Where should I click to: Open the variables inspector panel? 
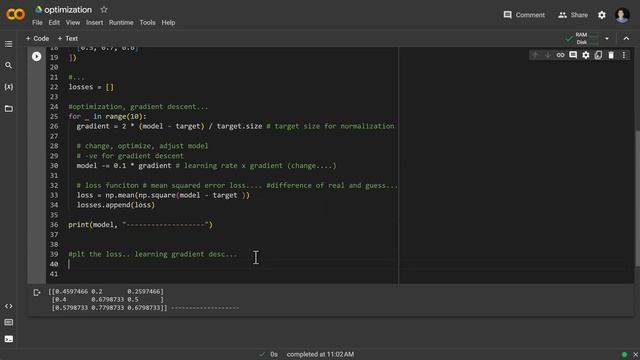[x=9, y=87]
